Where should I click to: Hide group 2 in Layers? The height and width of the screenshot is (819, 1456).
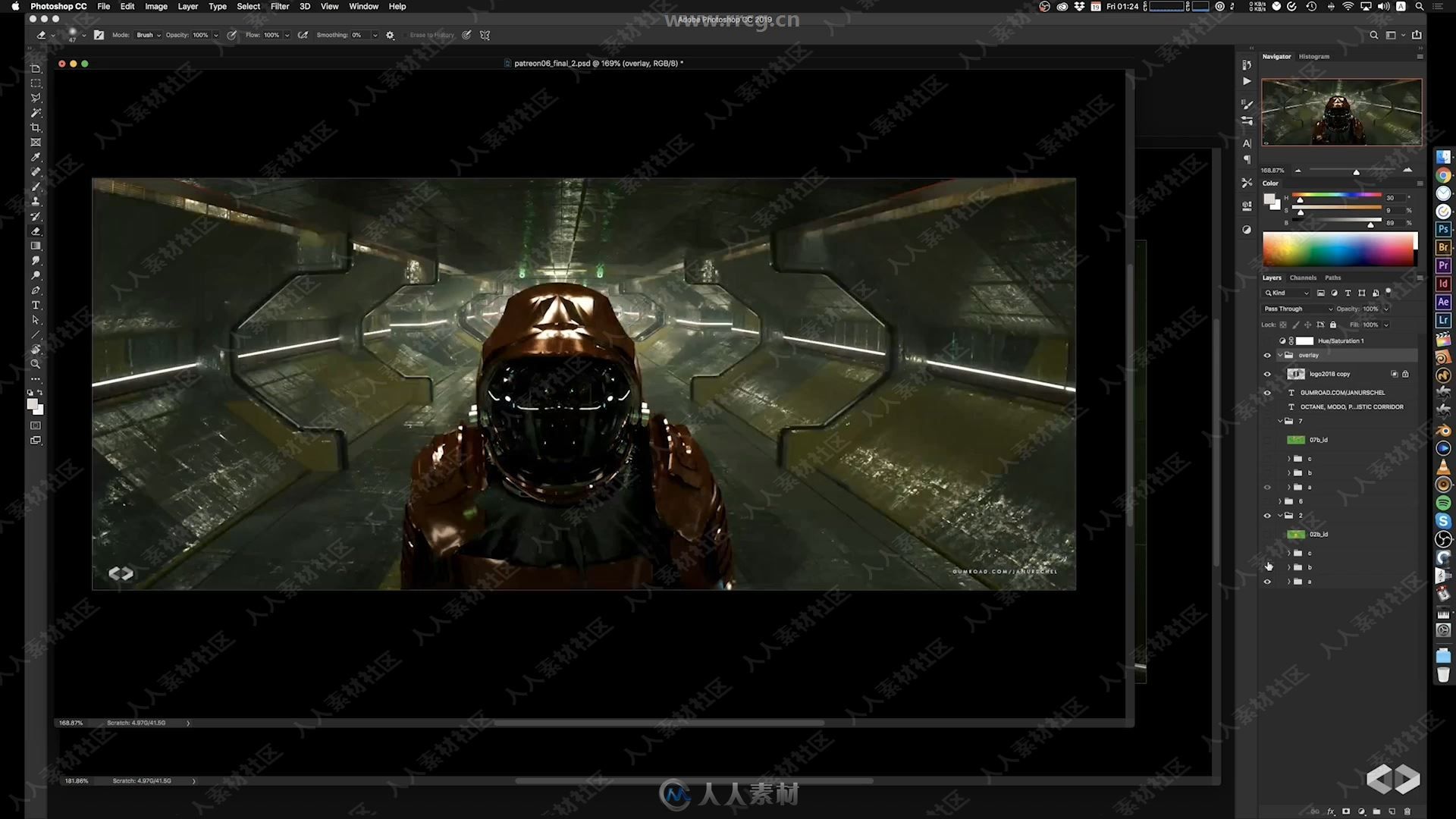[x=1267, y=516]
